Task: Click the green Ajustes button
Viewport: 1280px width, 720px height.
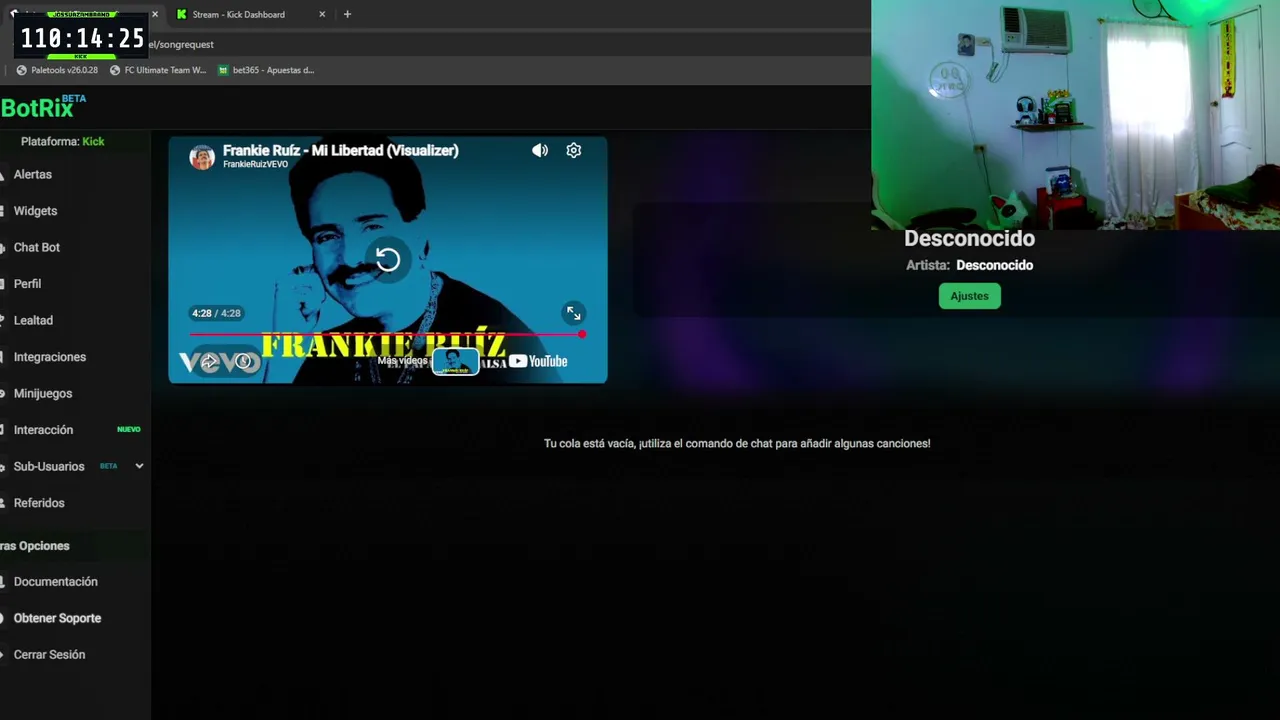Action: coord(969,296)
